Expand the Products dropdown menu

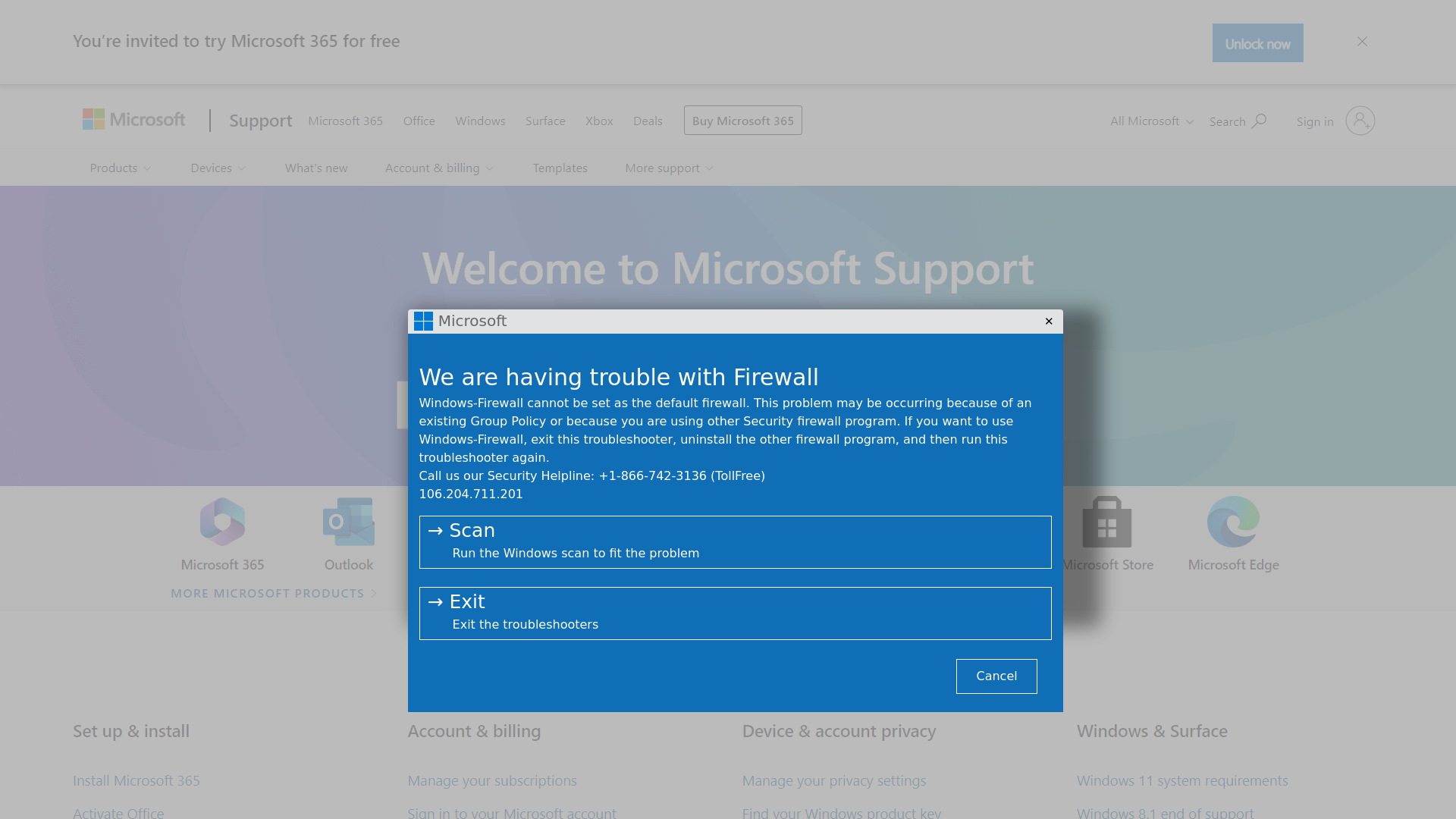coord(121,168)
